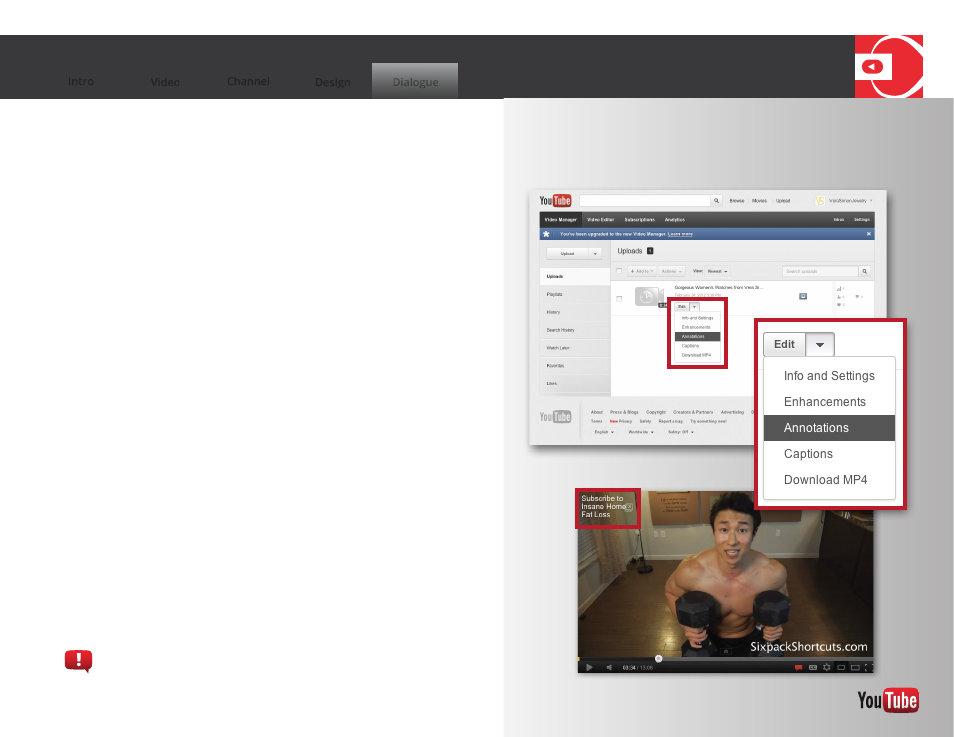Click the magnifier search button beside the YouTube search box

pos(717,201)
